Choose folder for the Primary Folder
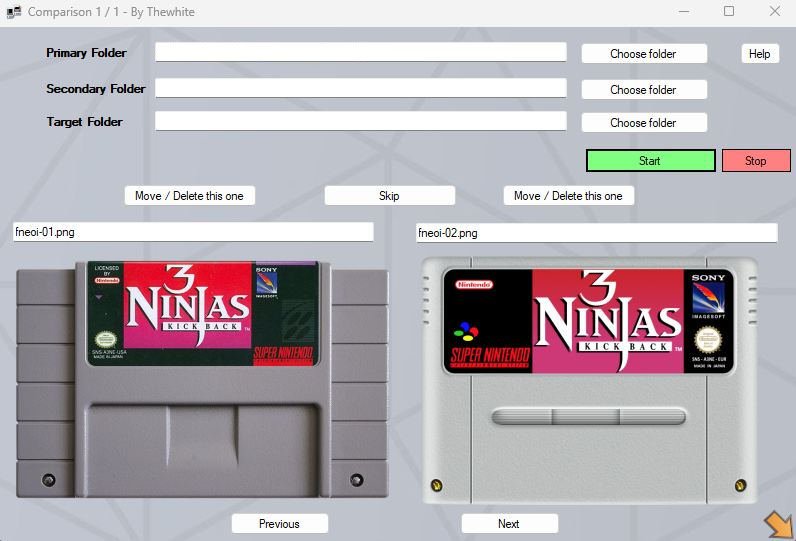The width and height of the screenshot is (796, 541). (644, 54)
